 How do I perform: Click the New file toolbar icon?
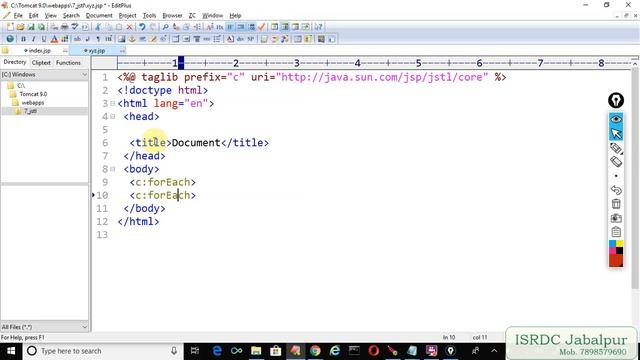click(x=10, y=27)
